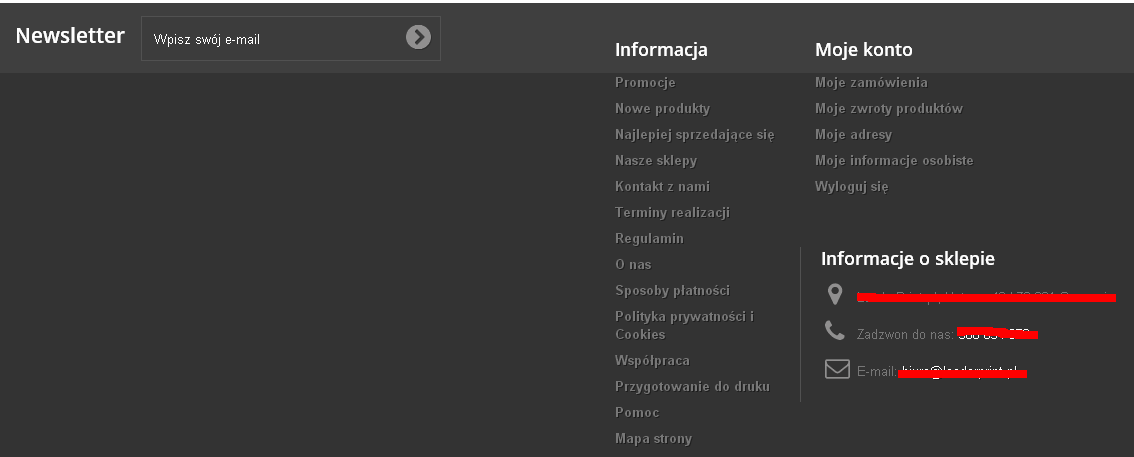Go to Nowe produkty

coord(662,109)
